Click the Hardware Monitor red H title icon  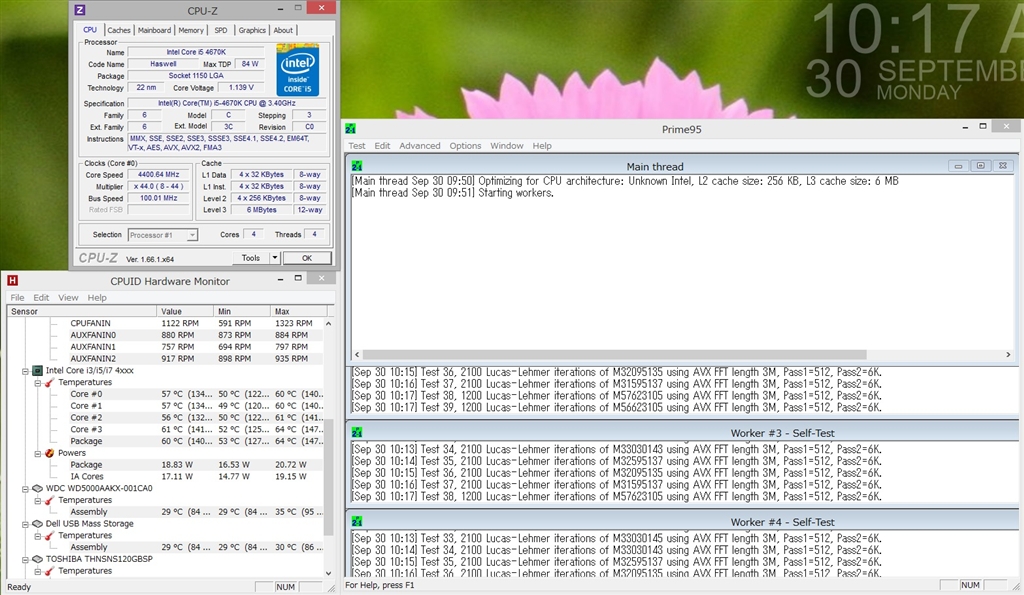point(12,281)
